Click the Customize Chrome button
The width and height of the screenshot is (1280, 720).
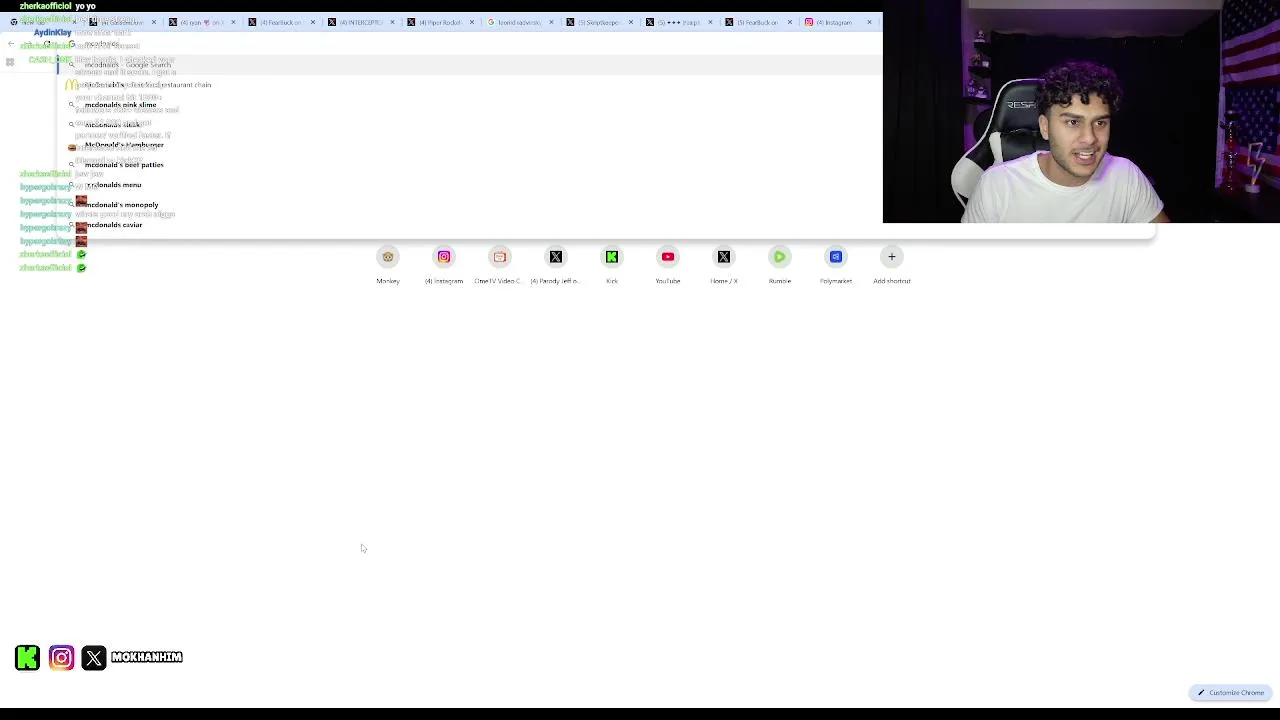[1231, 693]
